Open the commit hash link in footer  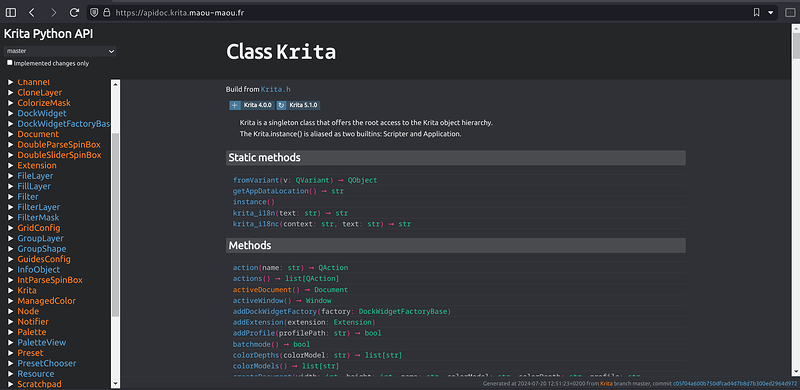735,383
